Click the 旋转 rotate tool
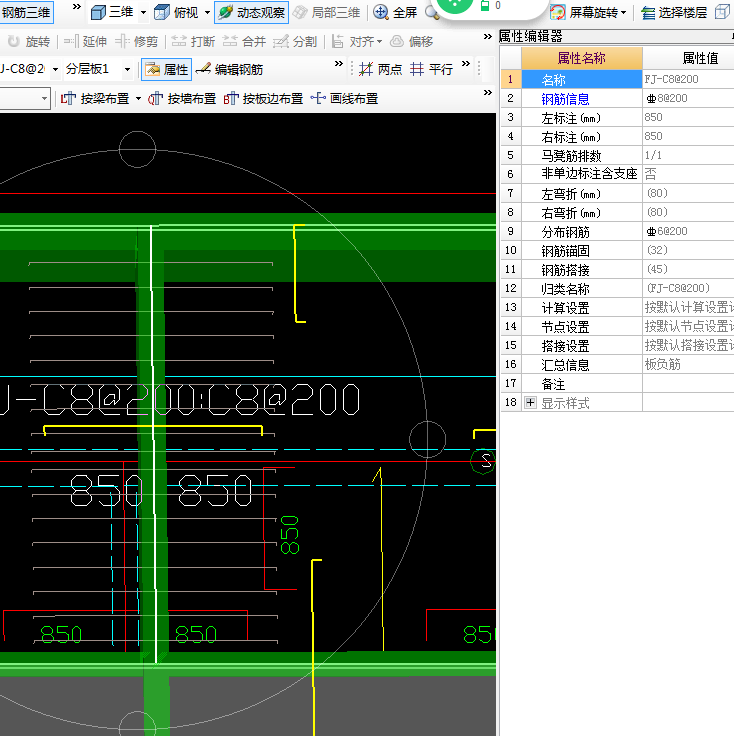 click(29, 42)
